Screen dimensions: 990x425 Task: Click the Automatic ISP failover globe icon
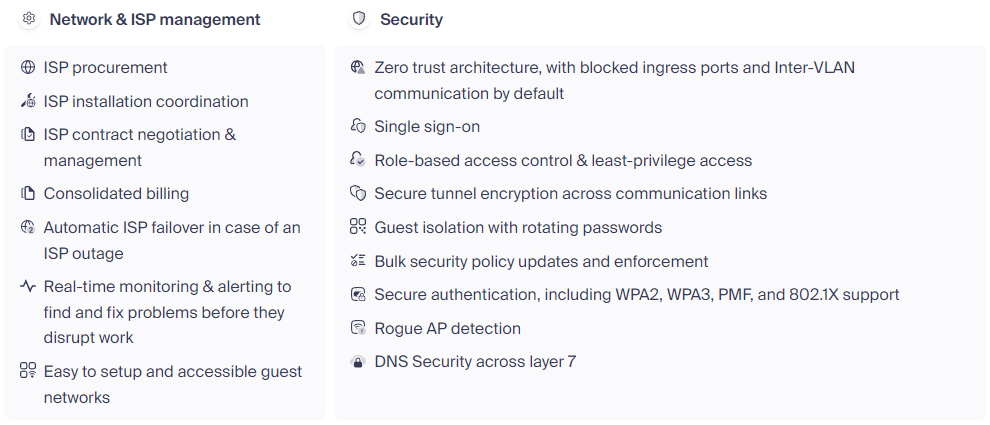click(28, 227)
